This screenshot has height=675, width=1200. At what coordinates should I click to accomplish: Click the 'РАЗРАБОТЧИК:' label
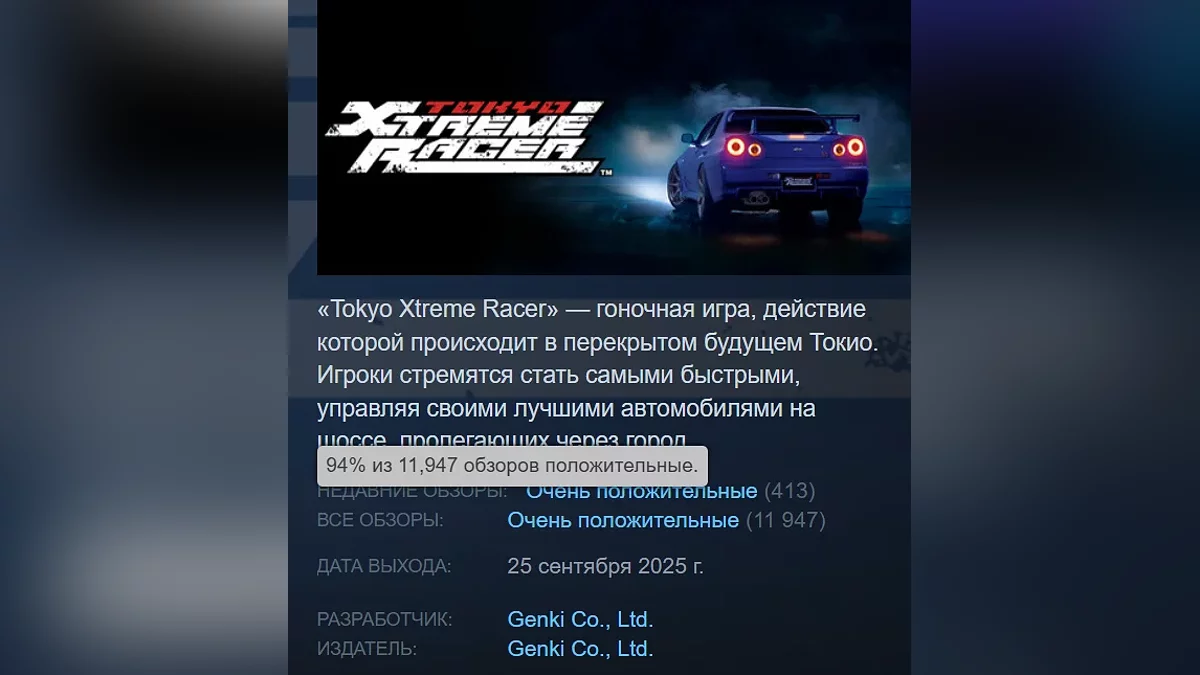385,619
